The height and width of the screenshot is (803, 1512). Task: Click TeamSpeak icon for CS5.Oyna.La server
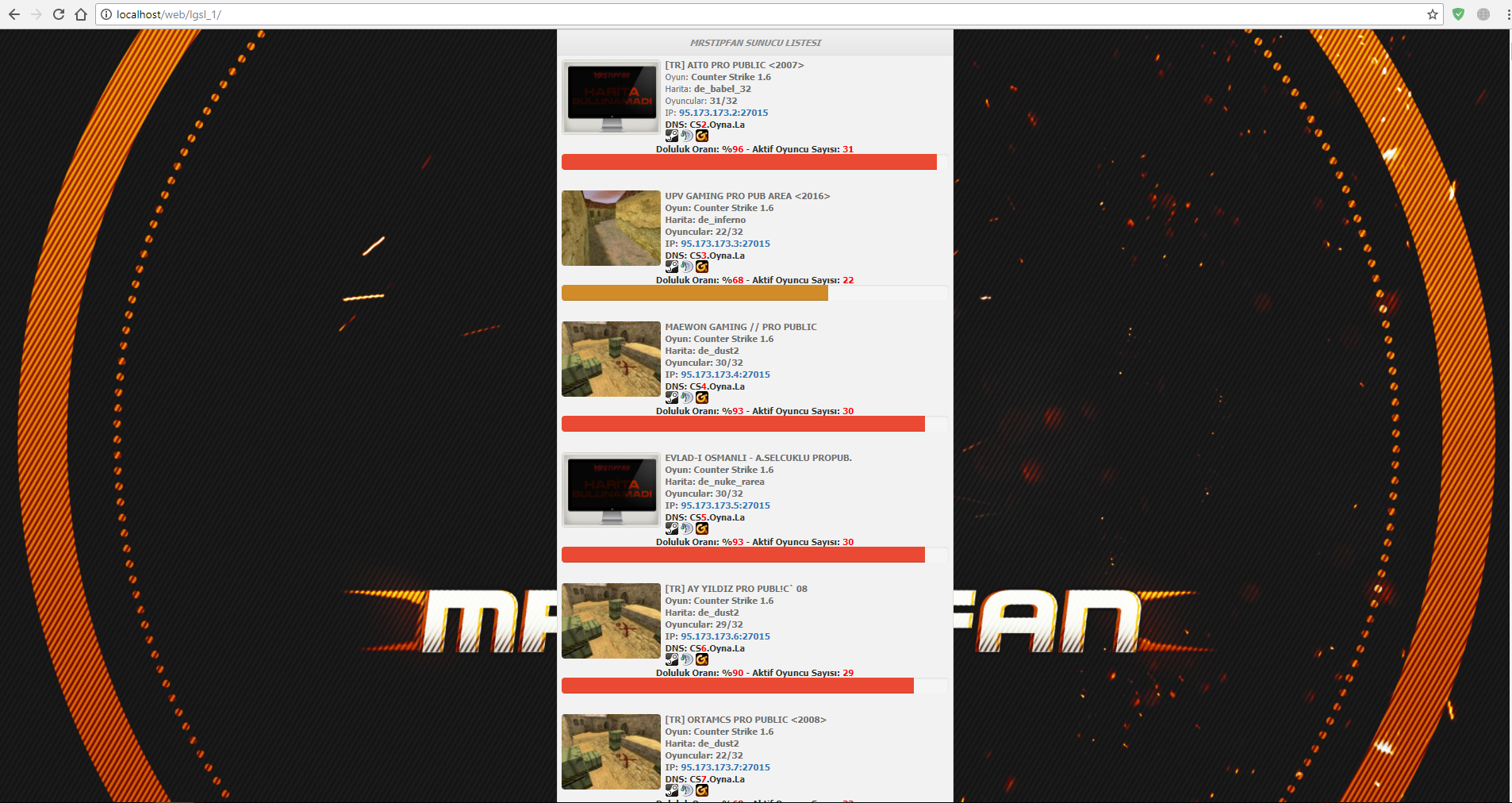tap(687, 528)
